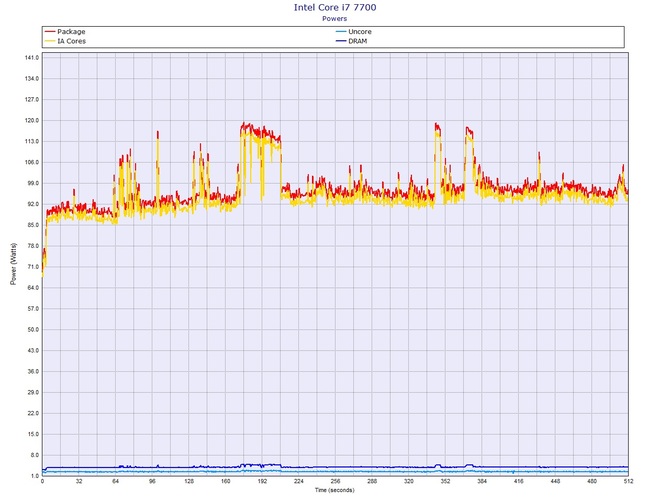
Task: Click the 113.0 y-axis value
Action: coord(32,141)
